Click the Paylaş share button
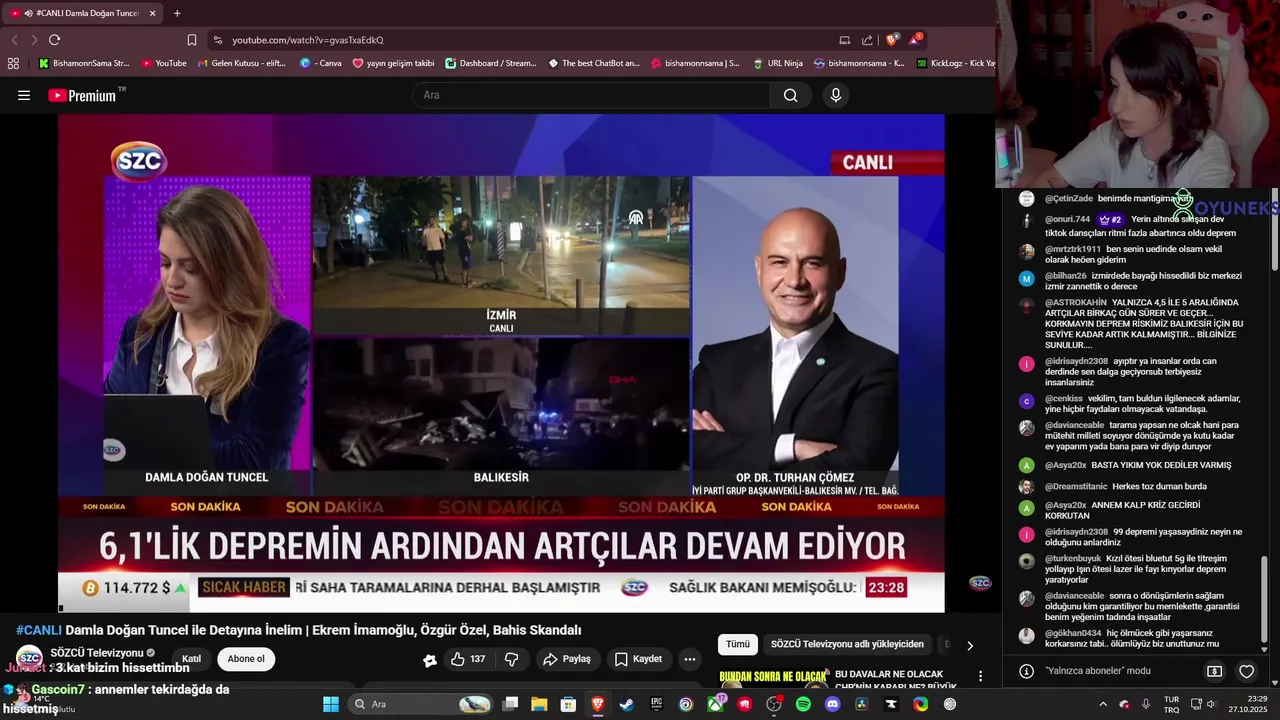 (567, 659)
